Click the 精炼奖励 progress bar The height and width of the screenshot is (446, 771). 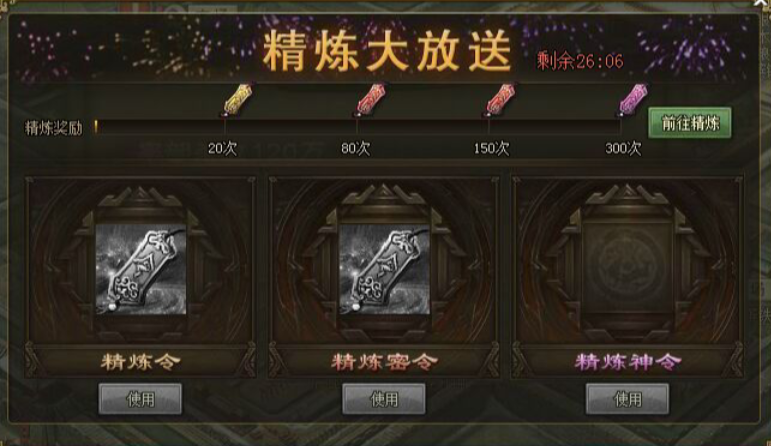click(358, 127)
